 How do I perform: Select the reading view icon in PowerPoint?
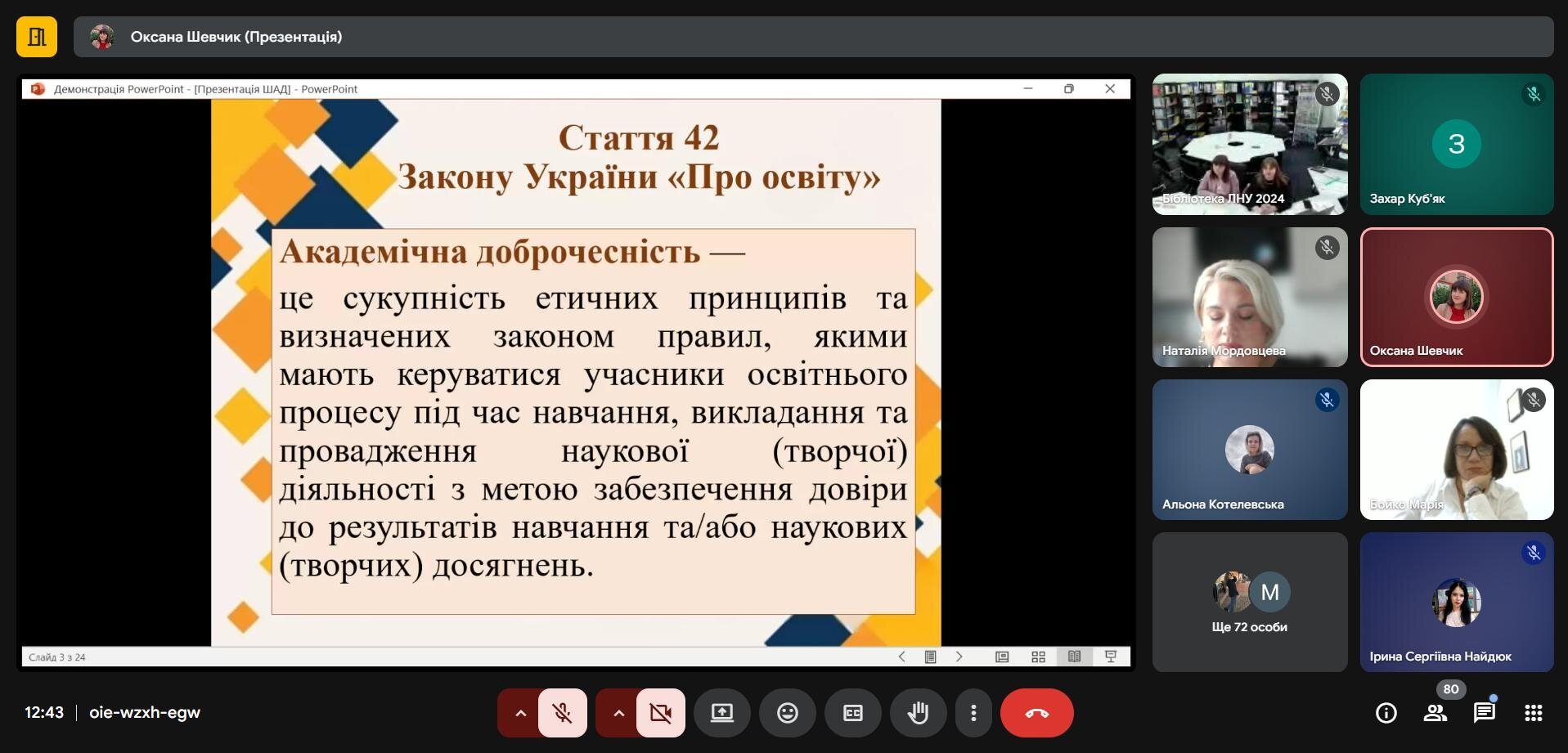(x=1074, y=657)
